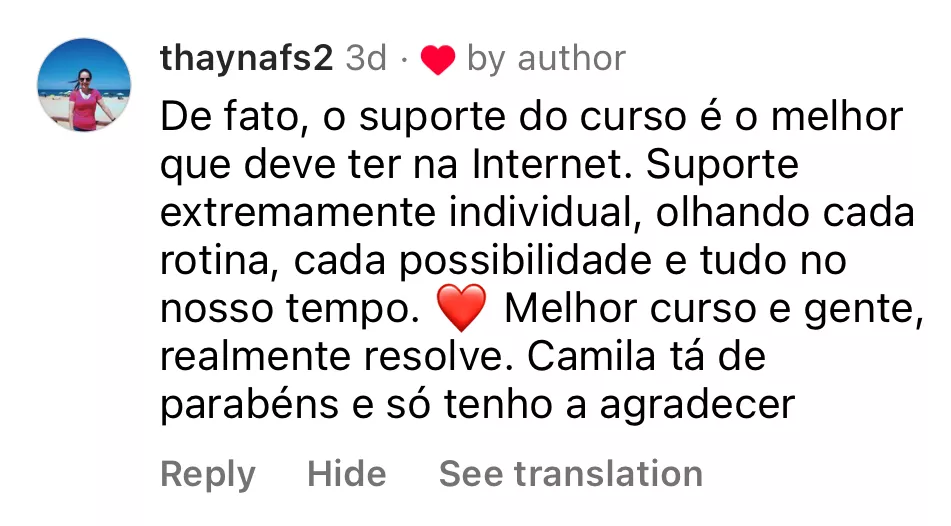Click the 3d timestamp
The height and width of the screenshot is (526, 951).
(366, 59)
